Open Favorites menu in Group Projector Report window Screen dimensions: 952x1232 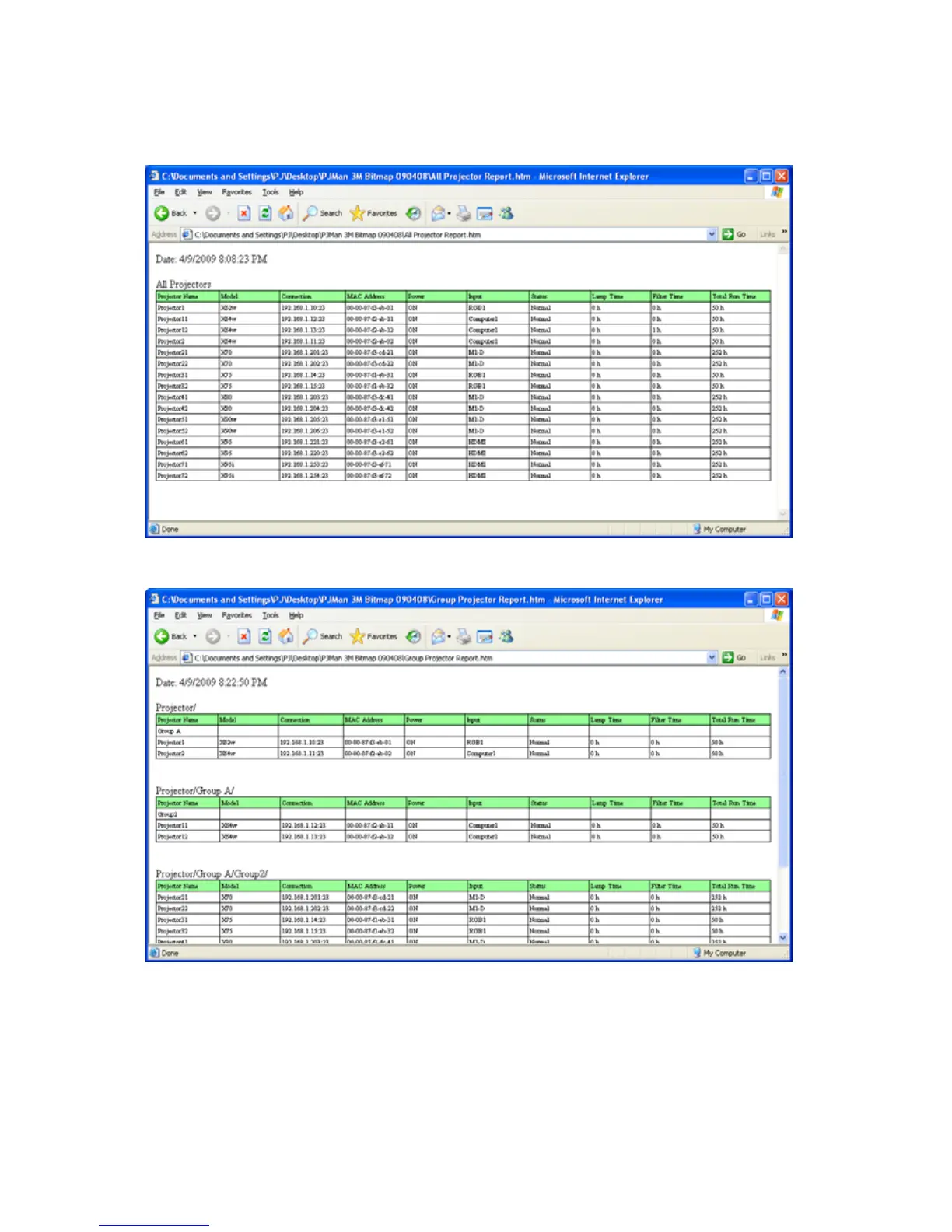(x=237, y=615)
